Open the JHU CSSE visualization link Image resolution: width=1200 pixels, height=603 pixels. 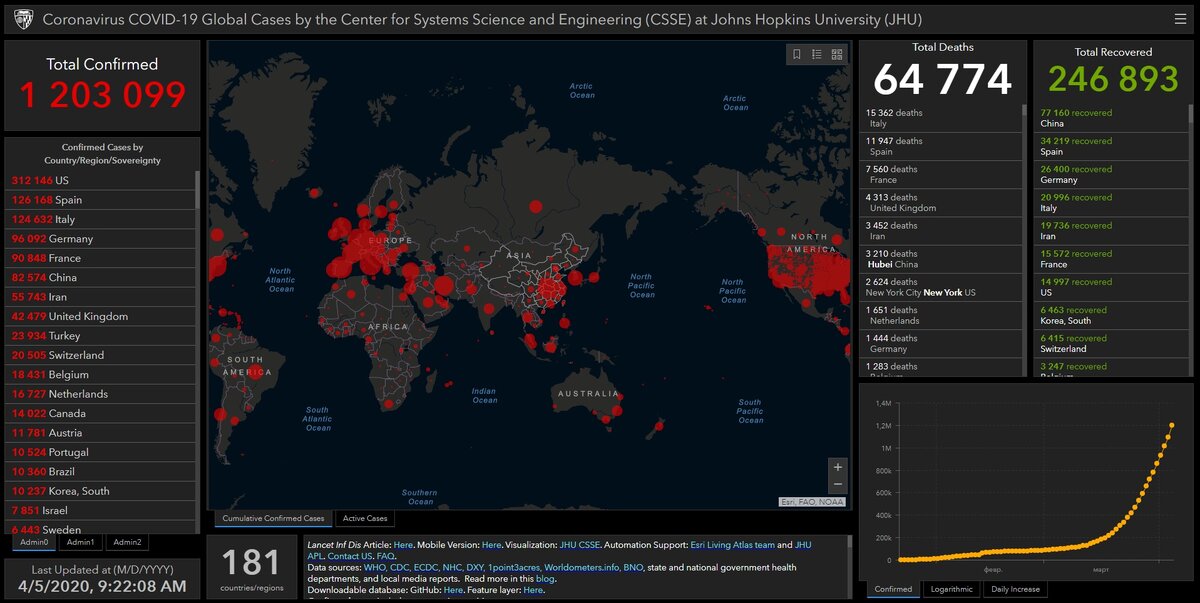580,545
